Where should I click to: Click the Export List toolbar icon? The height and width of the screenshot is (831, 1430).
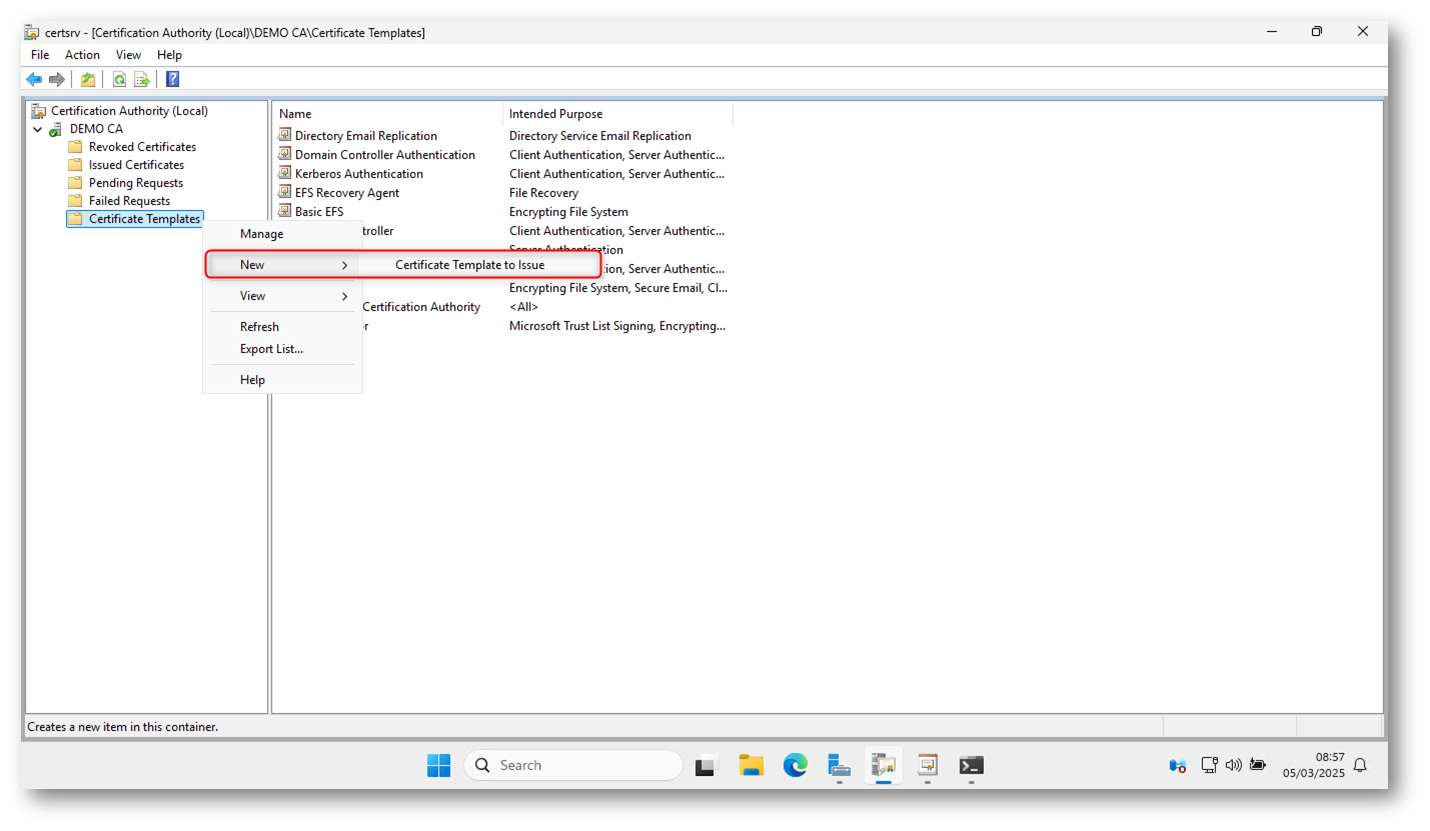142,79
